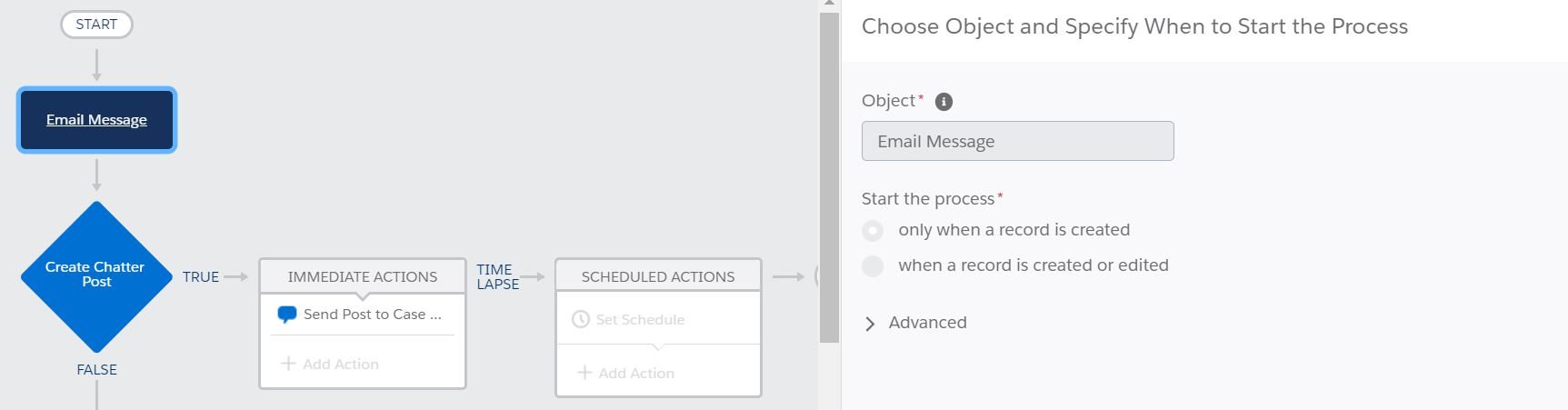
Task: Select 'when a record is created or edited'
Action: 873,266
